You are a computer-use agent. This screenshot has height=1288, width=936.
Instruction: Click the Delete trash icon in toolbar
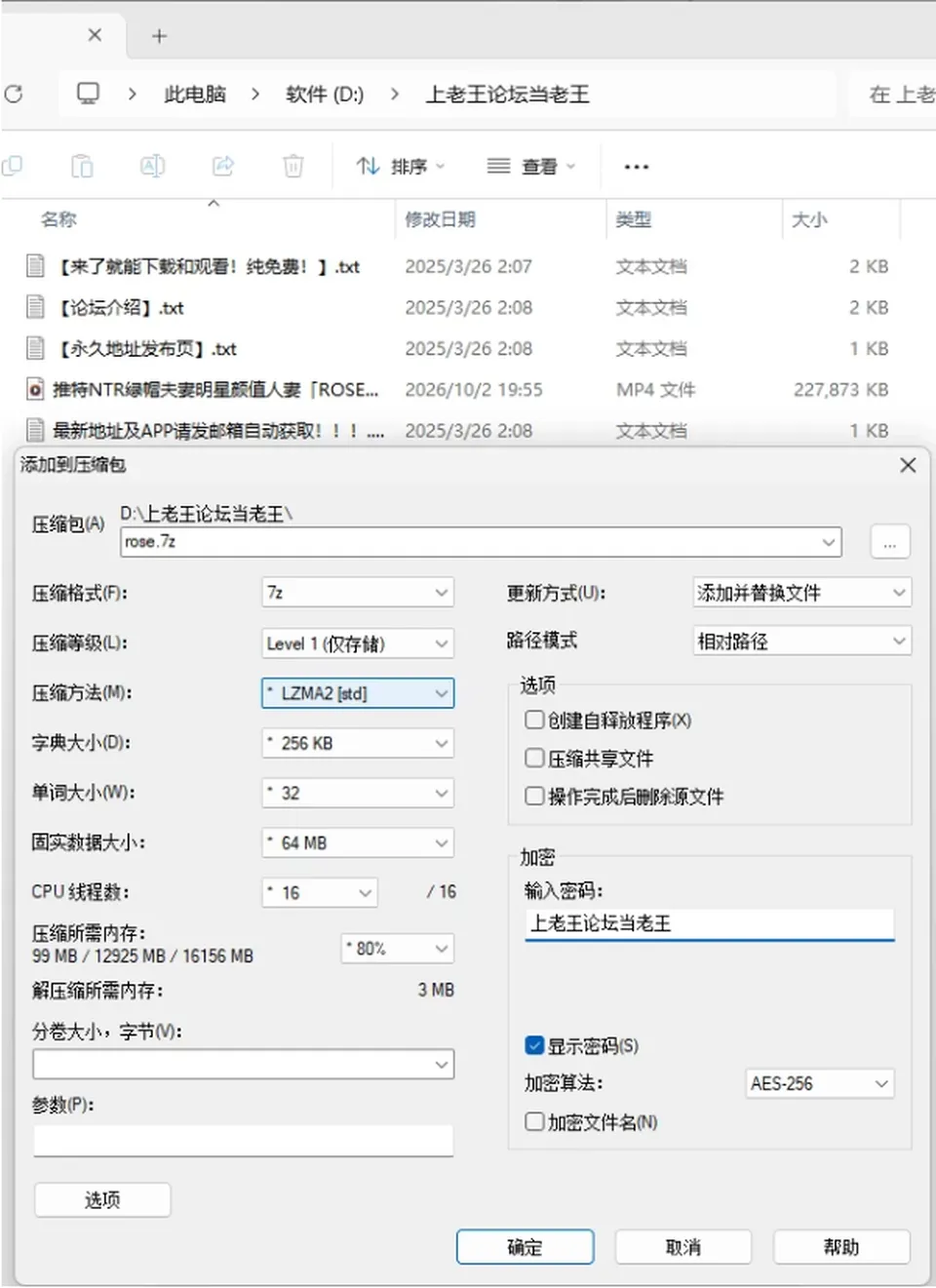292,167
